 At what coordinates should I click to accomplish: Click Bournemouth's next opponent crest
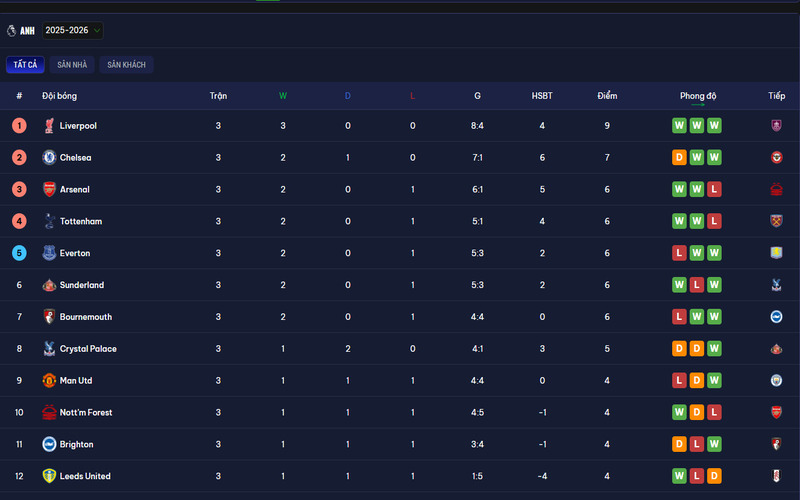coord(776,317)
